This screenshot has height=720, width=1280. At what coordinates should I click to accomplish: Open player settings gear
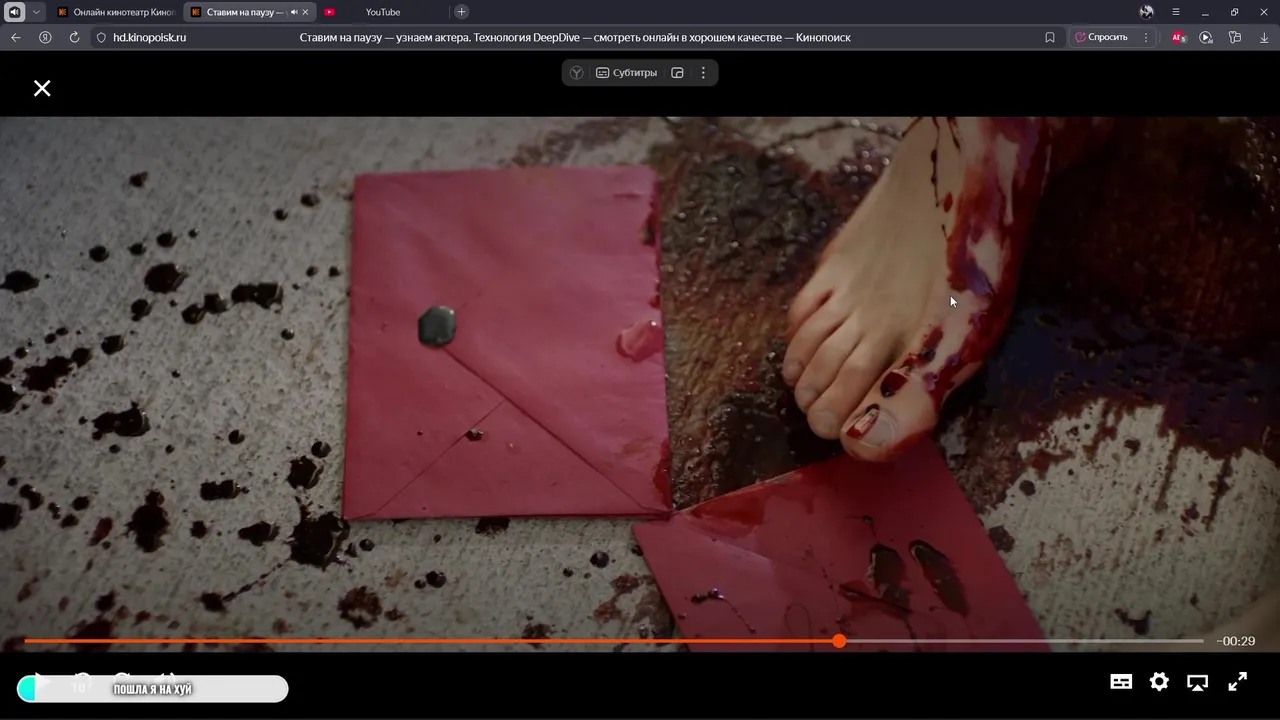click(1159, 682)
